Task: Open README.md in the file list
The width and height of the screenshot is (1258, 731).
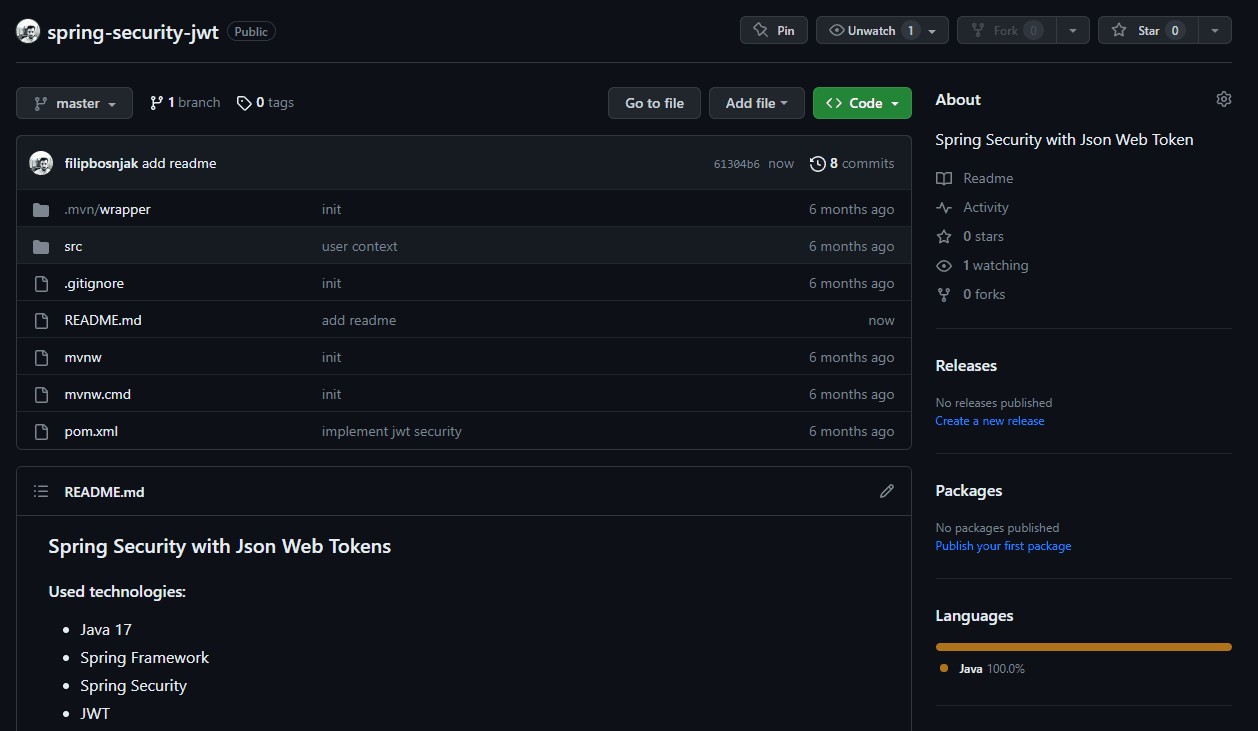Action: pyautogui.click(x=103, y=320)
